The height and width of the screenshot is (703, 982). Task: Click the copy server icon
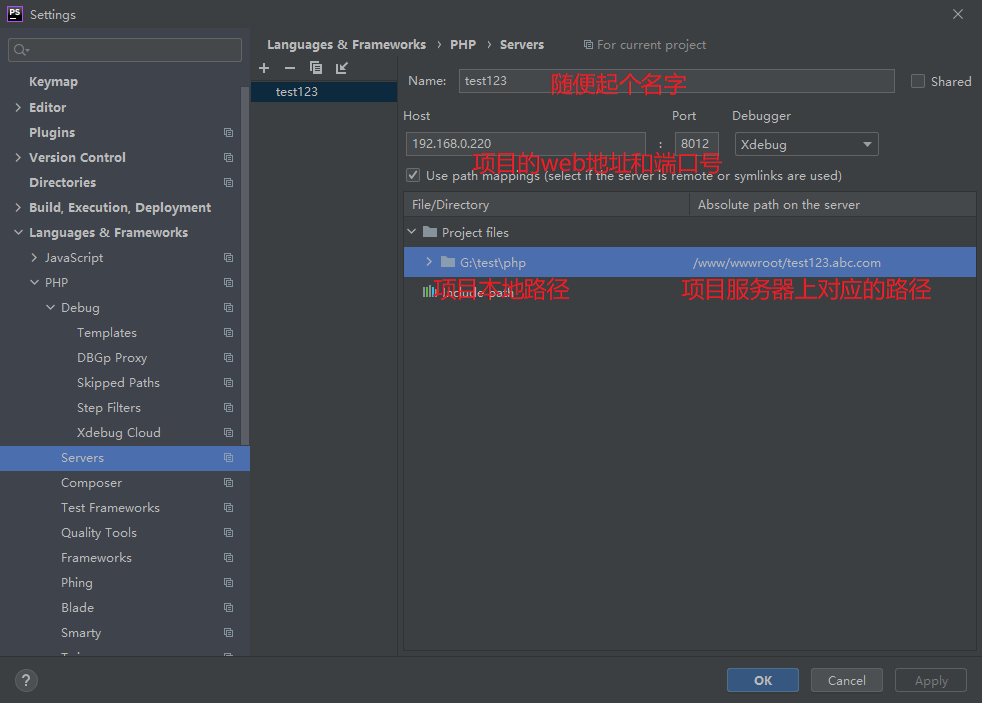pos(316,68)
